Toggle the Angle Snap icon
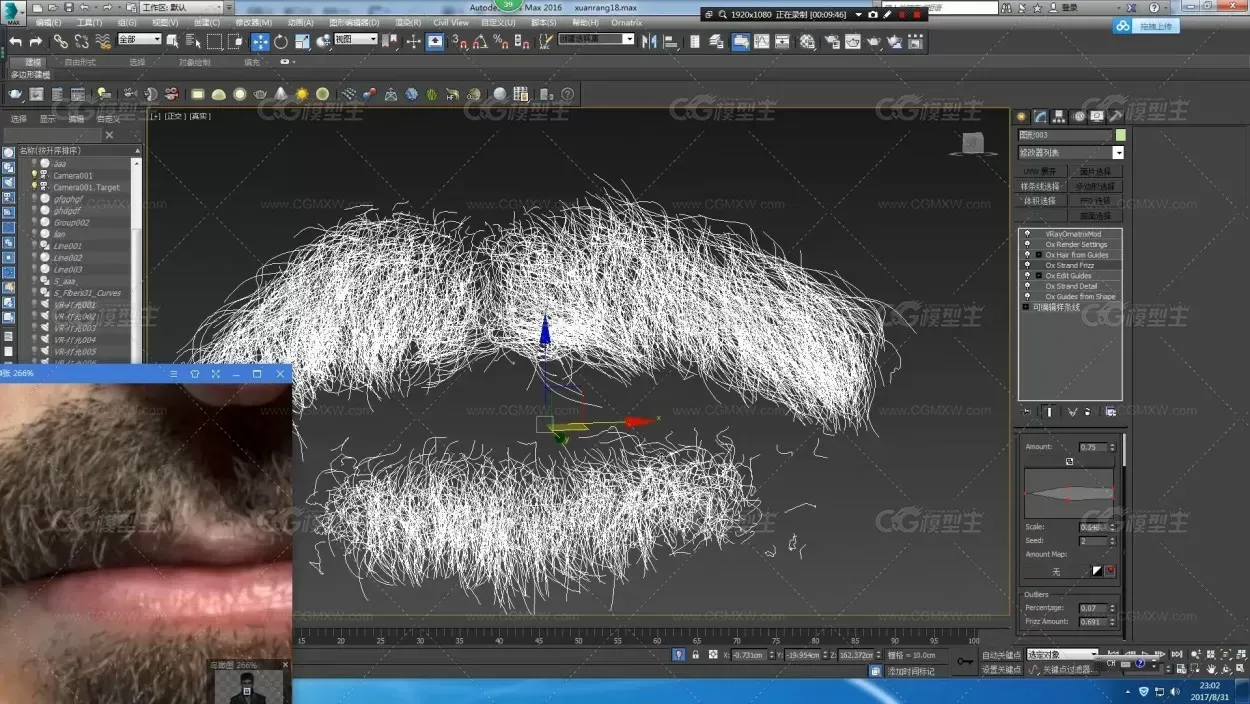 click(480, 41)
